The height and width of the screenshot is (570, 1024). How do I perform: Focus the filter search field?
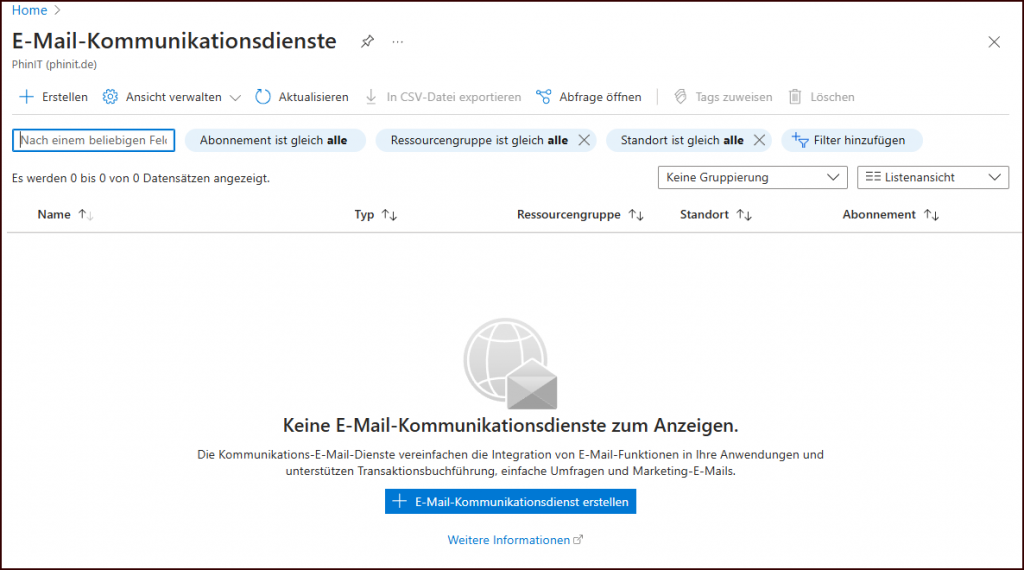pos(93,140)
